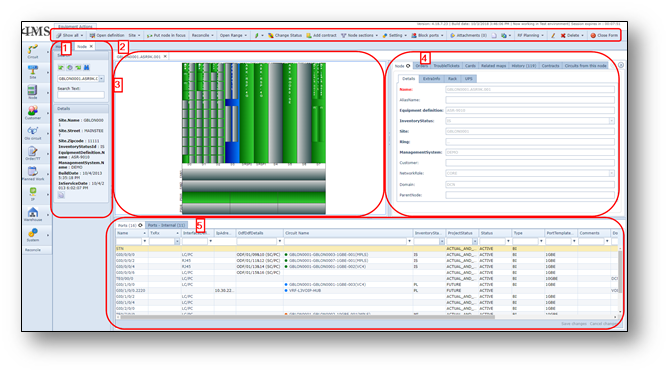Open the node name combo box in Search
This screenshot has height=374, width=670.
coord(102,79)
